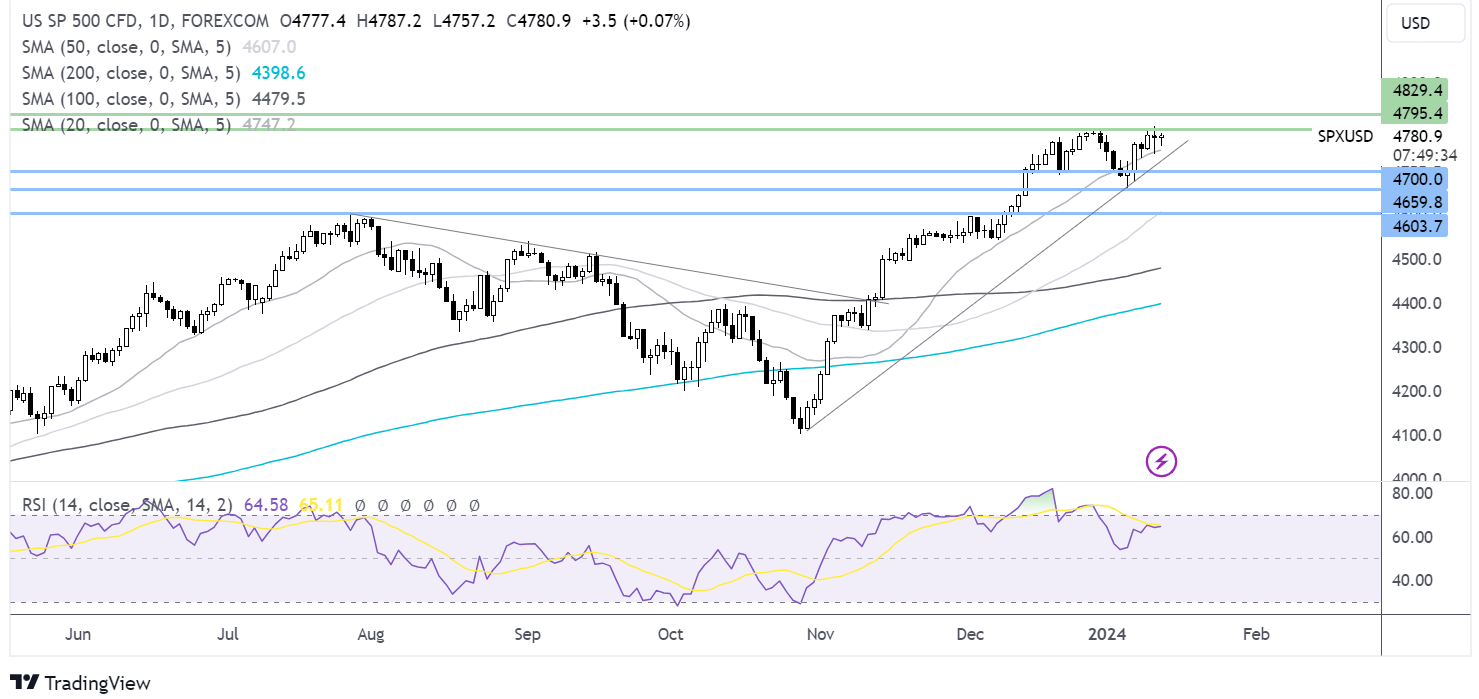Click the RSI 14 indicator legend
Viewport: 1479px width, 699px height.
(127, 506)
